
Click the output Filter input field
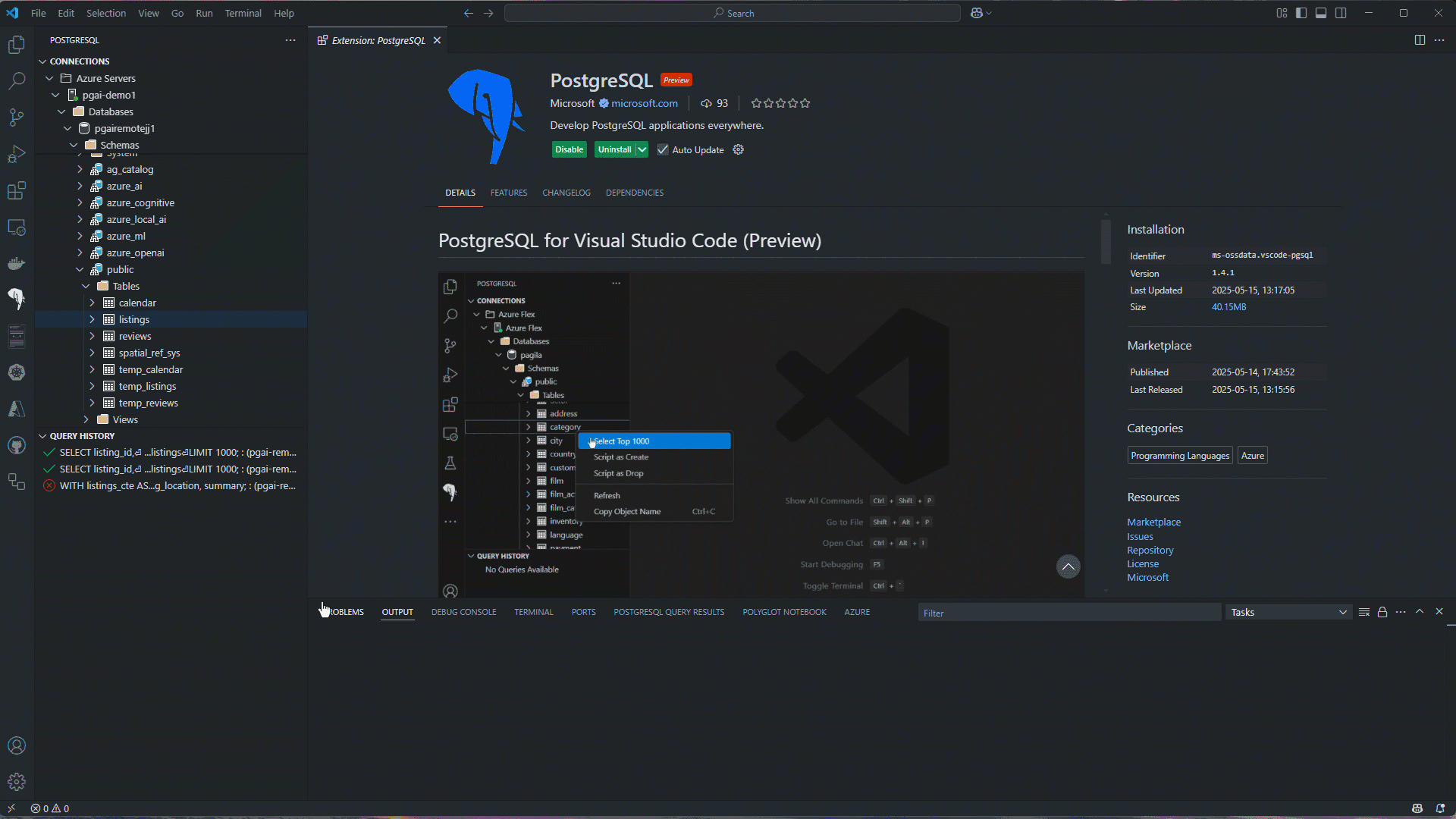pos(1068,613)
